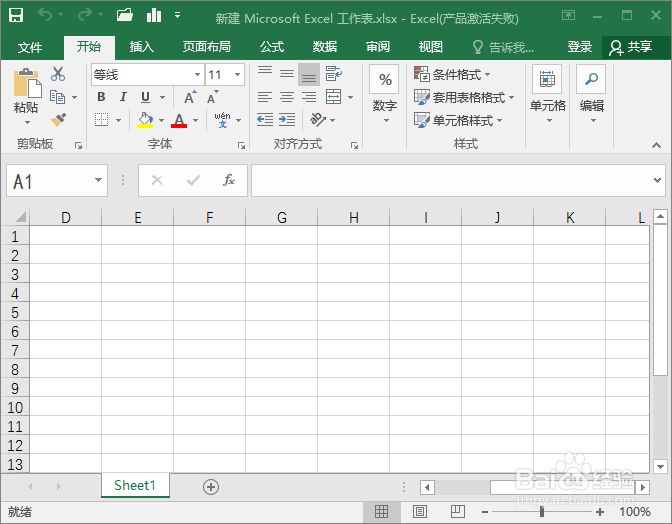Switch to the 公式 tab
This screenshot has height=524, width=672.
click(272, 47)
